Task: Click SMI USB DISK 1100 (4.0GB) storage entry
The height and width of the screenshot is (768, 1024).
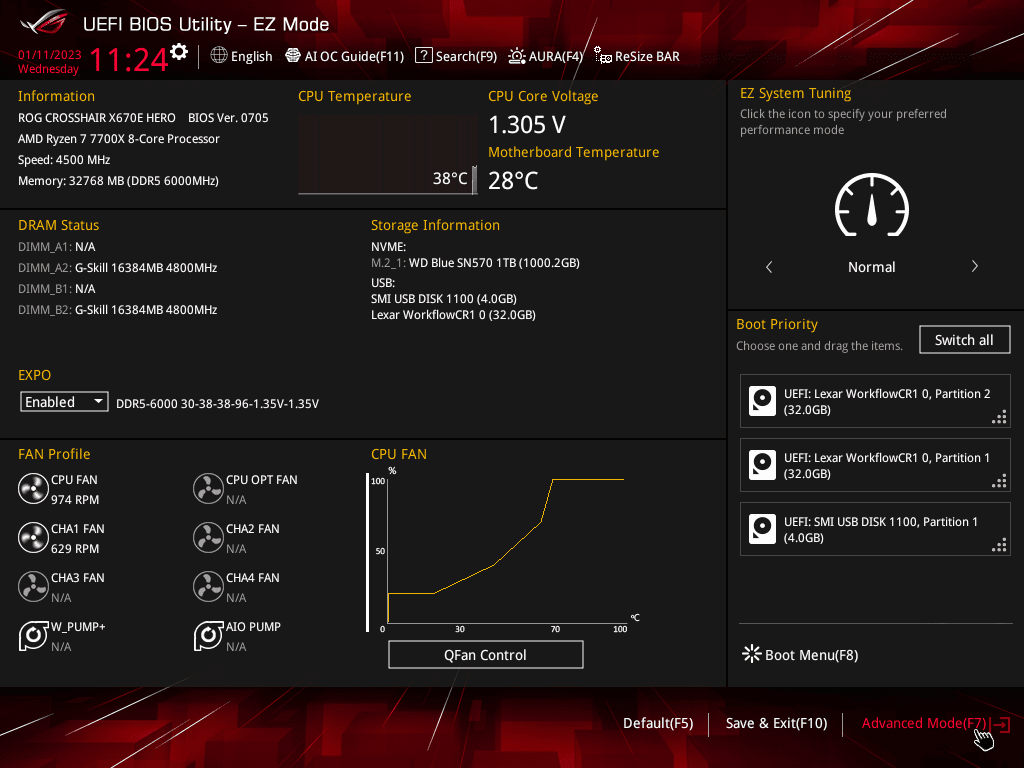Action: click(444, 298)
